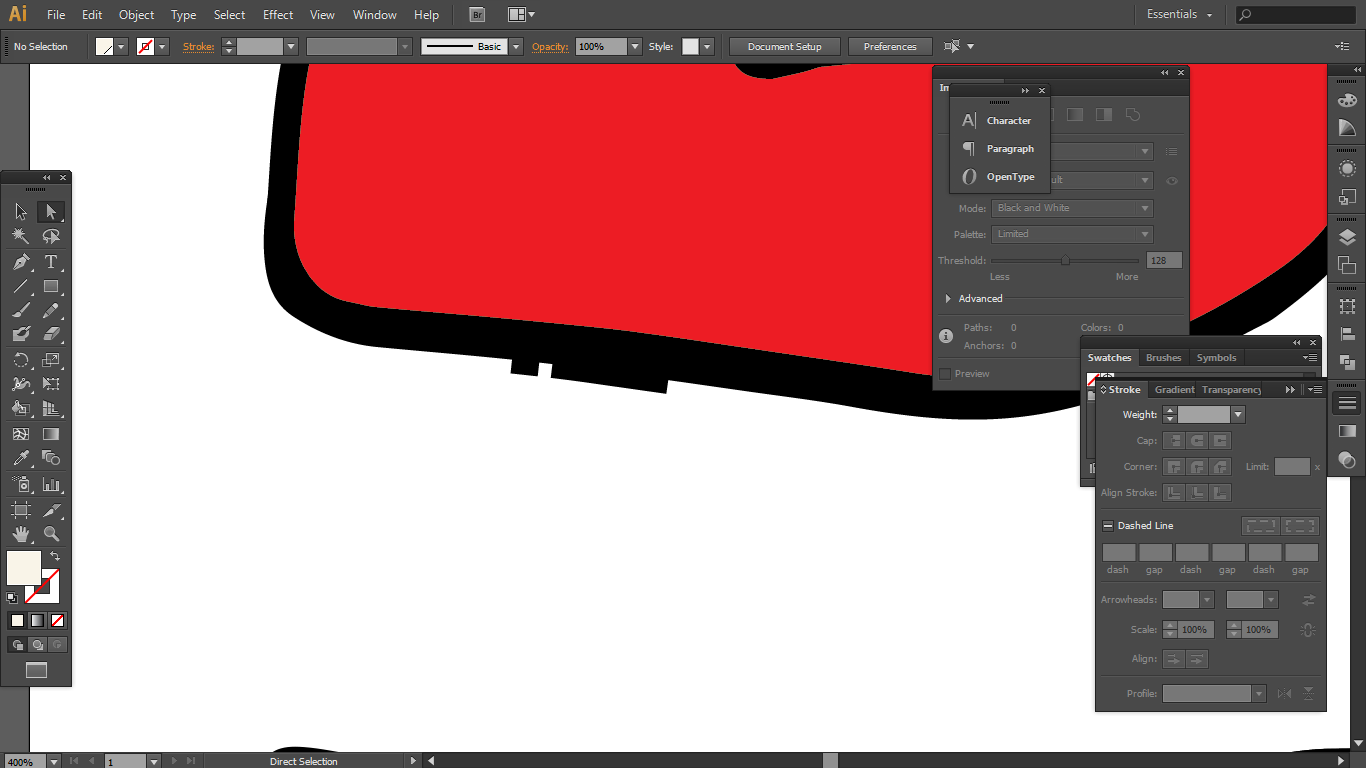This screenshot has height=768, width=1366.
Task: Click the Document Setup button
Action: click(785, 47)
